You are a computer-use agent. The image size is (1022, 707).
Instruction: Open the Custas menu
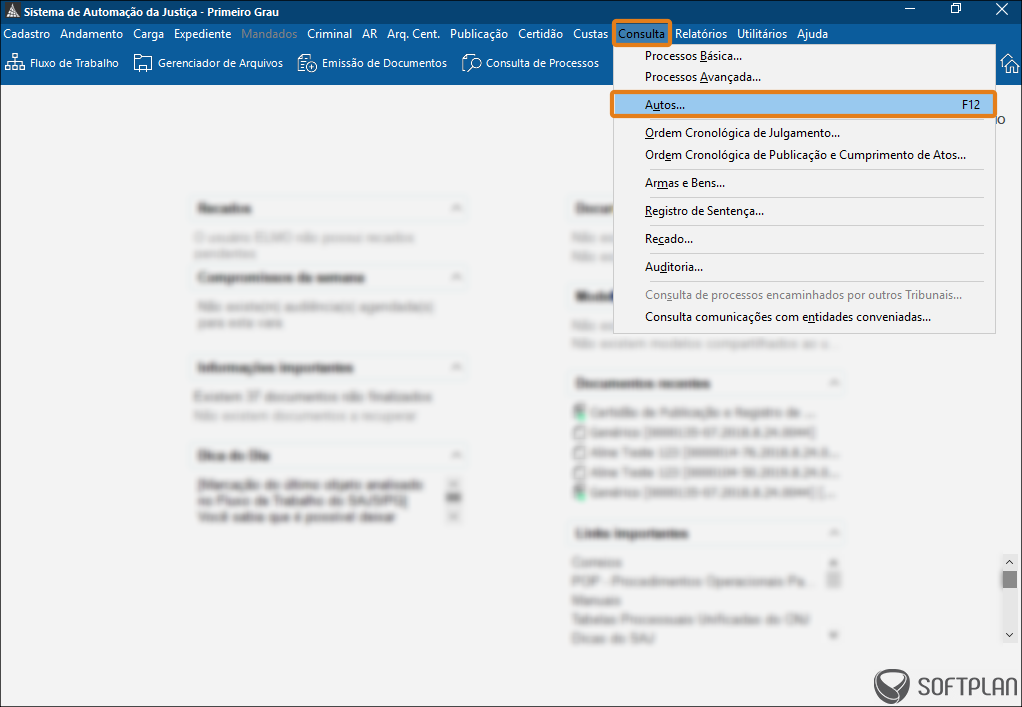(x=590, y=34)
